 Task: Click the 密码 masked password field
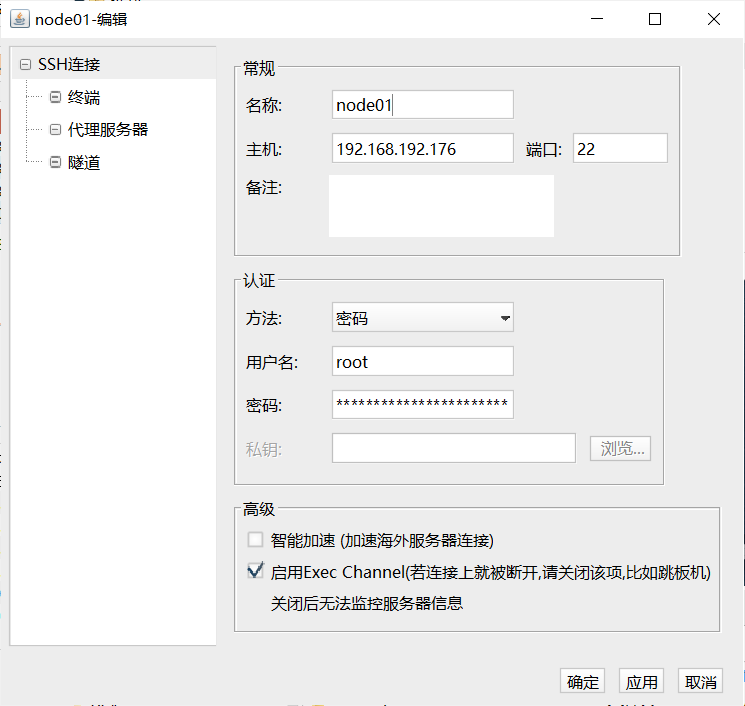pos(422,405)
